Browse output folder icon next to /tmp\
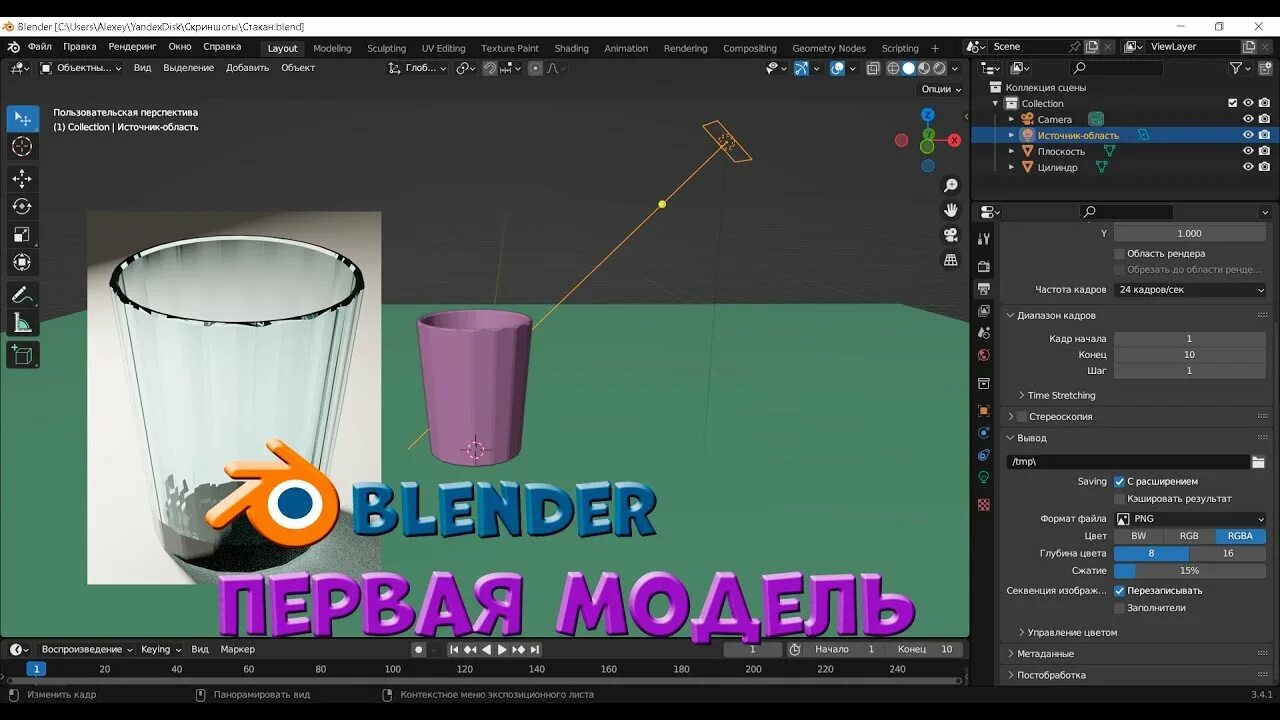The height and width of the screenshot is (720, 1280). (1259, 462)
